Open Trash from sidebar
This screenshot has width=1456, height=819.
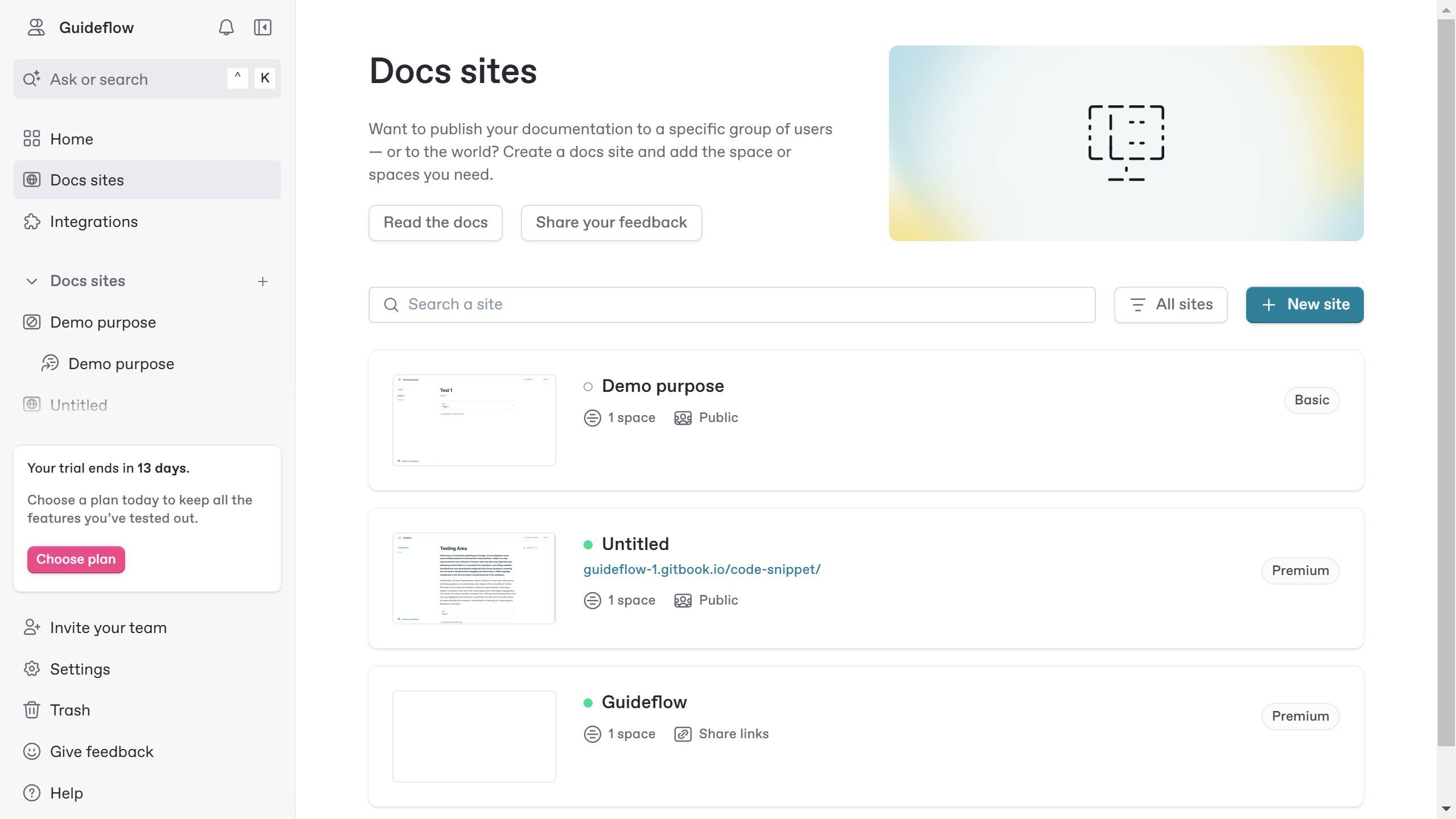[x=147, y=710]
